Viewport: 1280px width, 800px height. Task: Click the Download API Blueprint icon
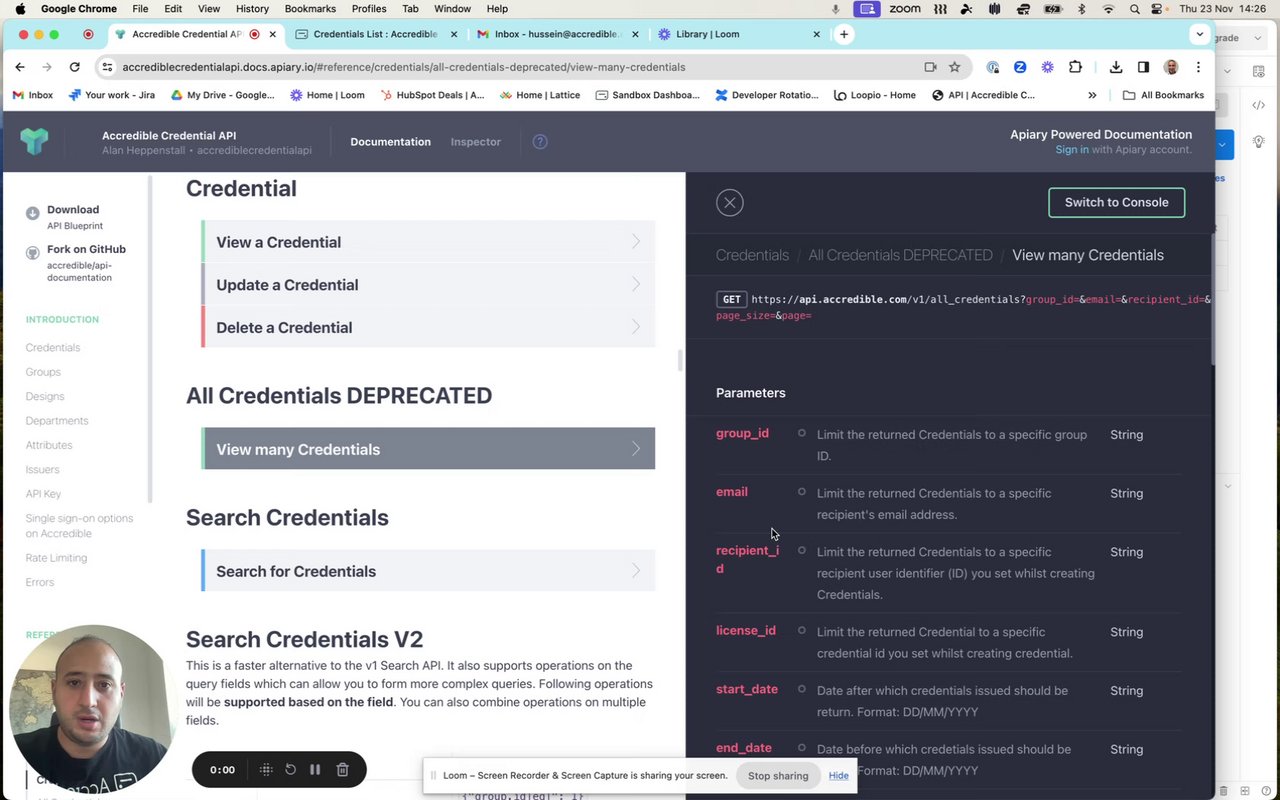tap(33, 213)
